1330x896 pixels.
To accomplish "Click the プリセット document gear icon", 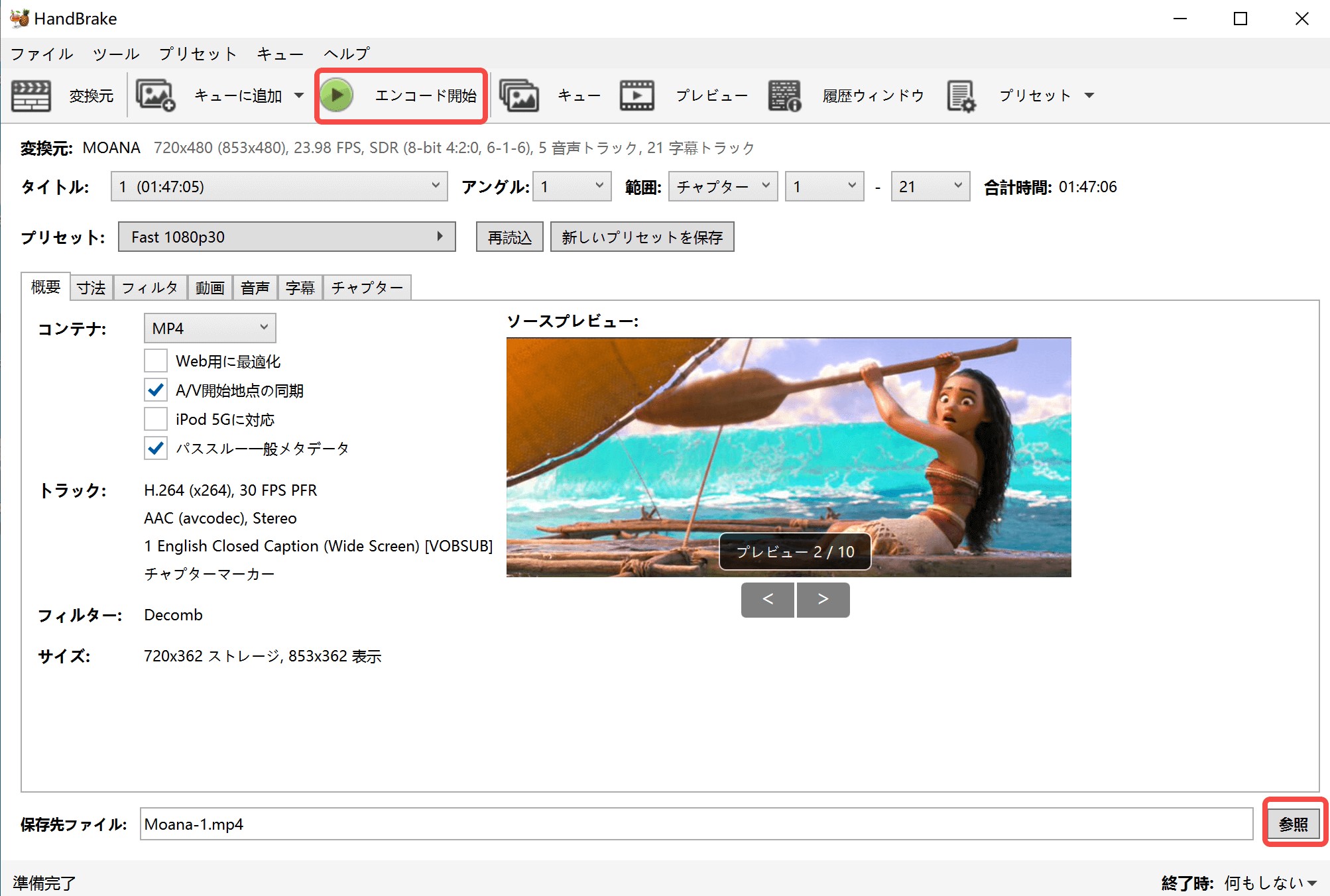I will point(961,95).
